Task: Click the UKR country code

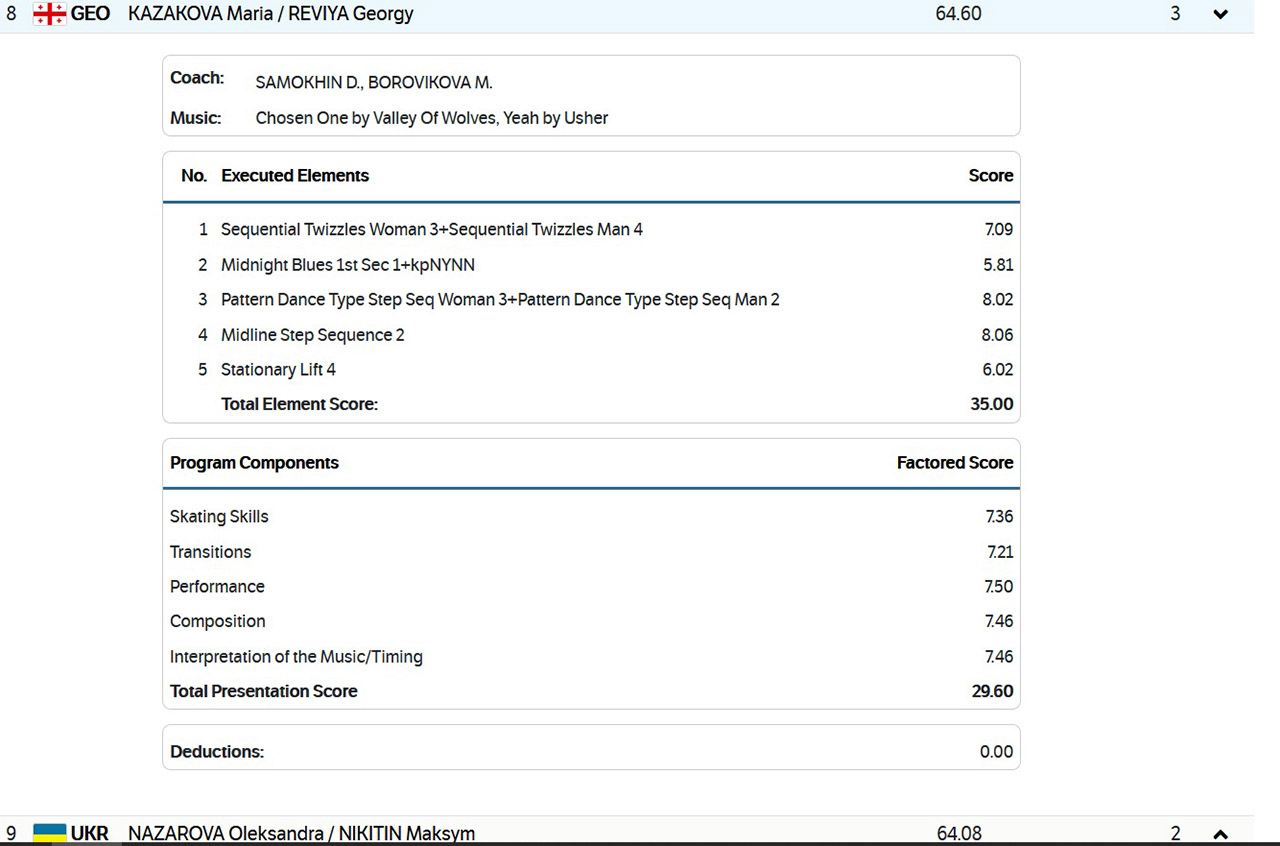Action: [x=89, y=833]
